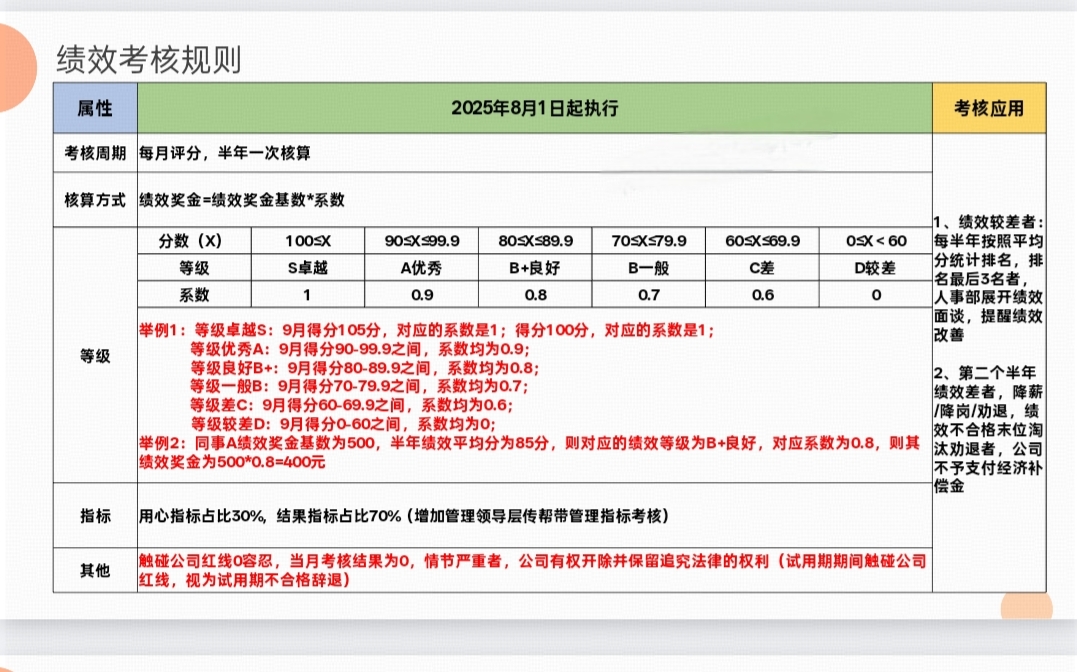Click the B+良好 grade cell

[535, 268]
